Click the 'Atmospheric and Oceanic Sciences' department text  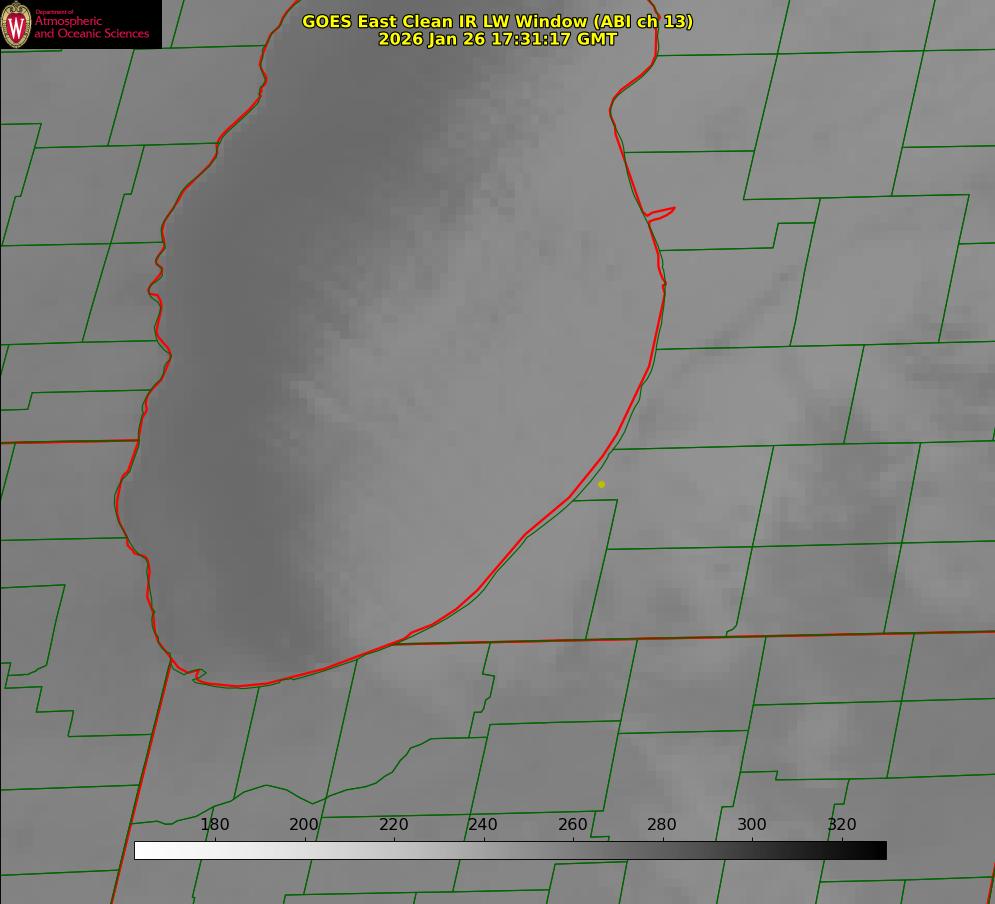click(91, 27)
